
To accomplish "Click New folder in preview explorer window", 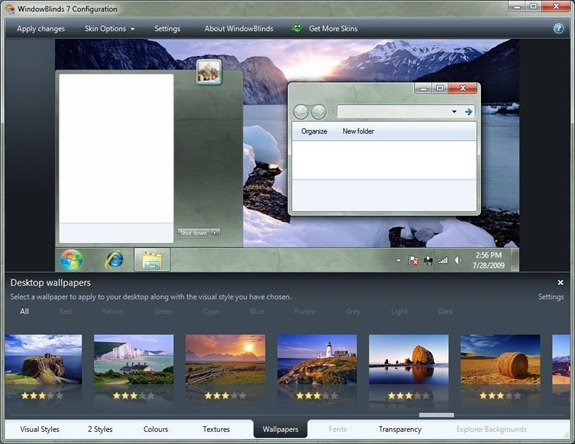I will click(358, 131).
